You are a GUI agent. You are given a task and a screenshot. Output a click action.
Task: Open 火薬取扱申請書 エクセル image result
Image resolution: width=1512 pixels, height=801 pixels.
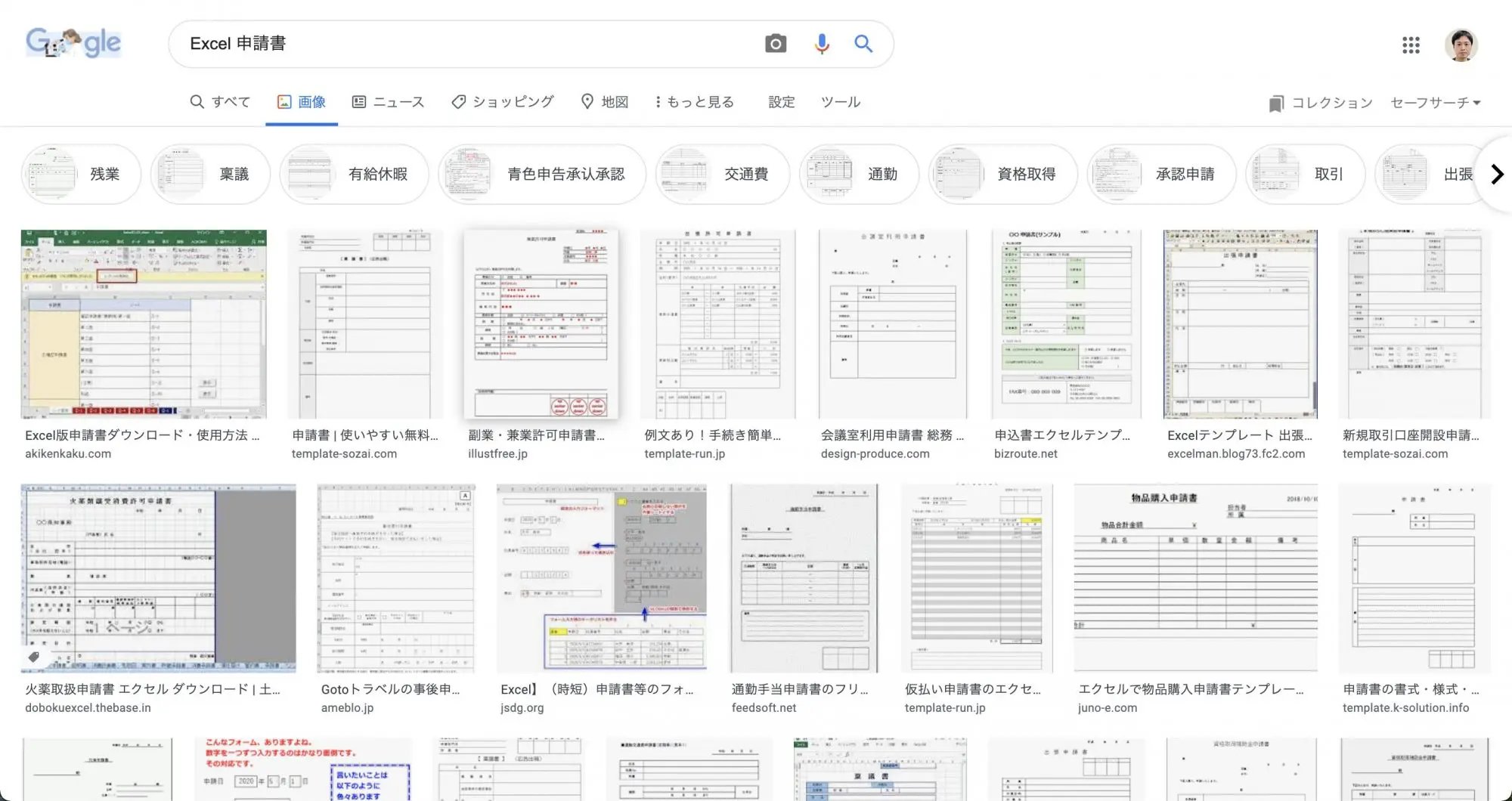pyautogui.click(x=159, y=578)
